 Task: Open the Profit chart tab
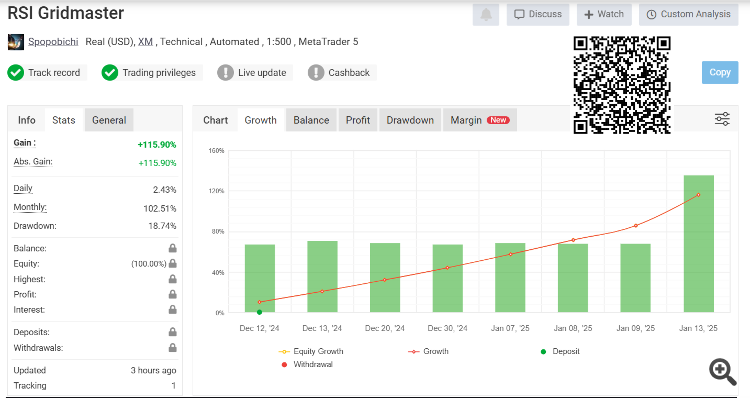coord(358,120)
